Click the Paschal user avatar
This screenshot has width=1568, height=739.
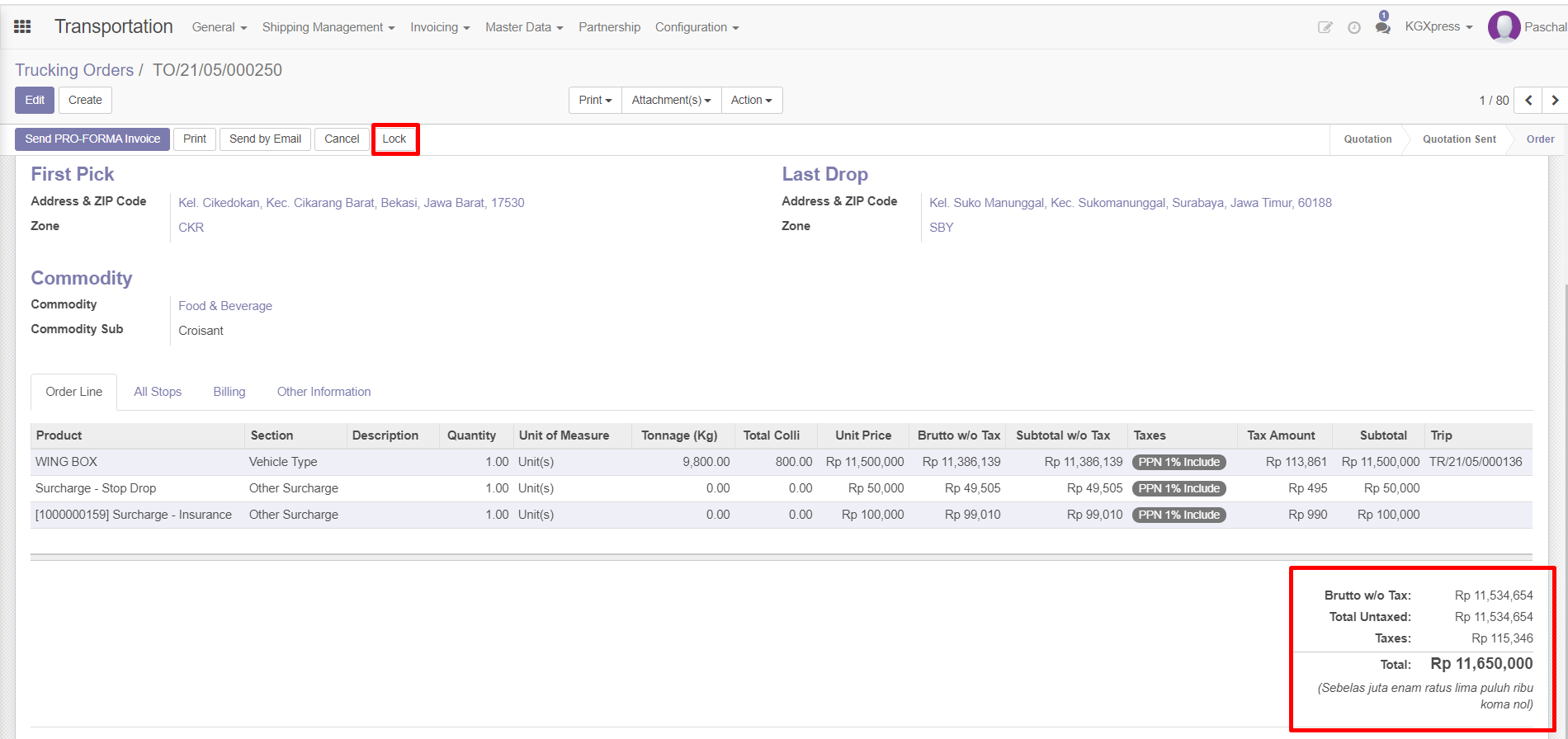pos(1504,27)
